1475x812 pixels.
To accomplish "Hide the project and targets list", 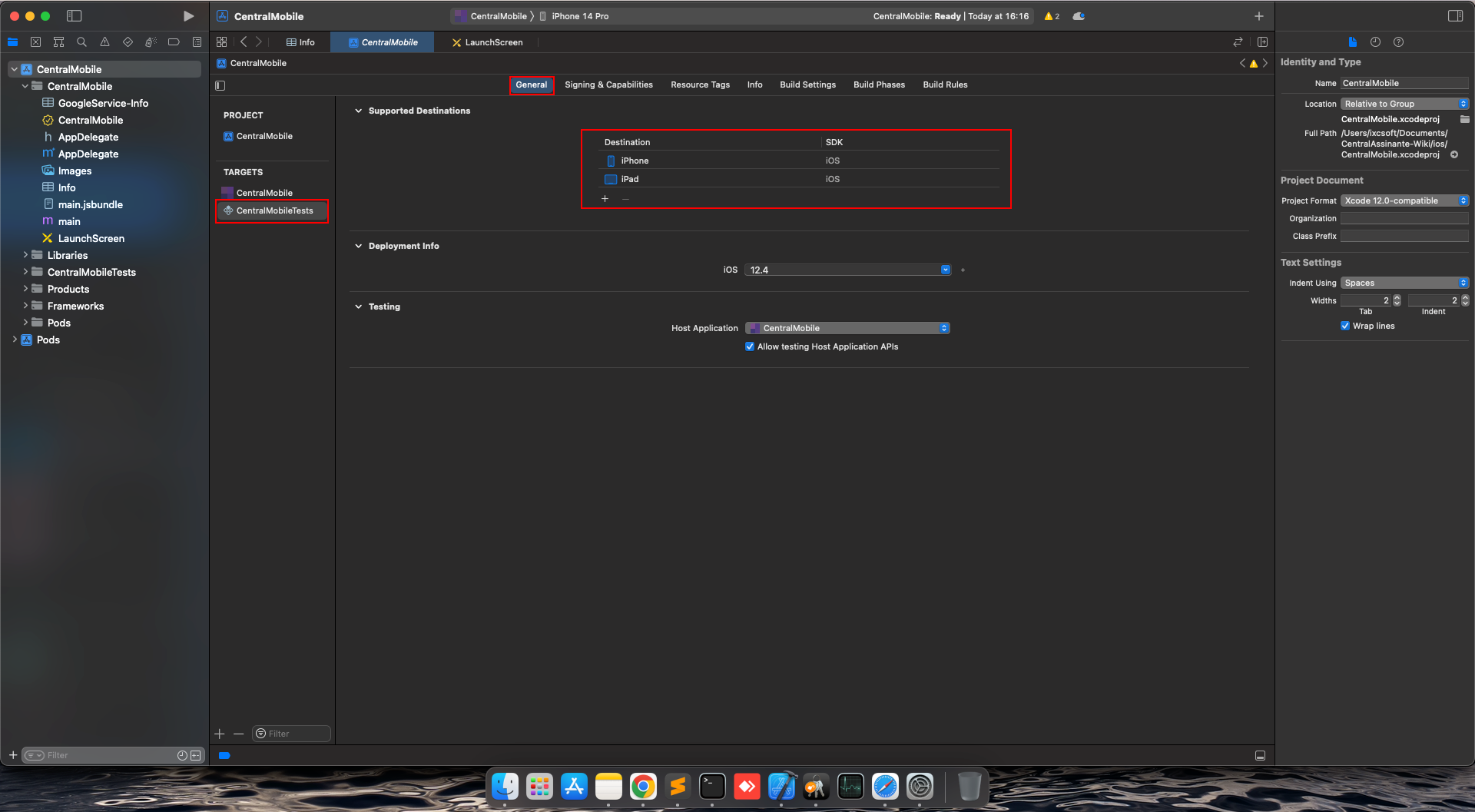I will (220, 85).
